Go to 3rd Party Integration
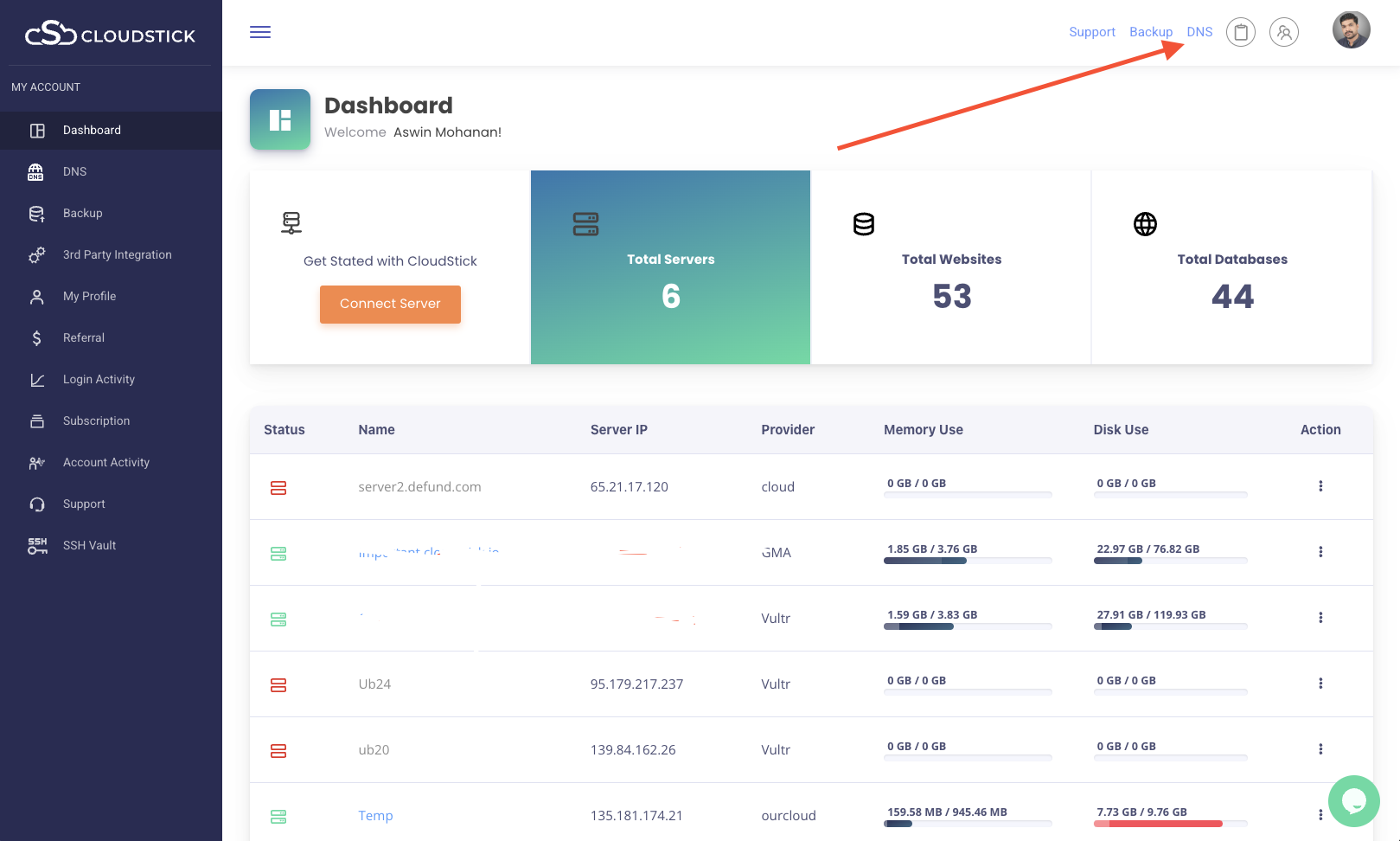1400x841 pixels. [x=117, y=255]
